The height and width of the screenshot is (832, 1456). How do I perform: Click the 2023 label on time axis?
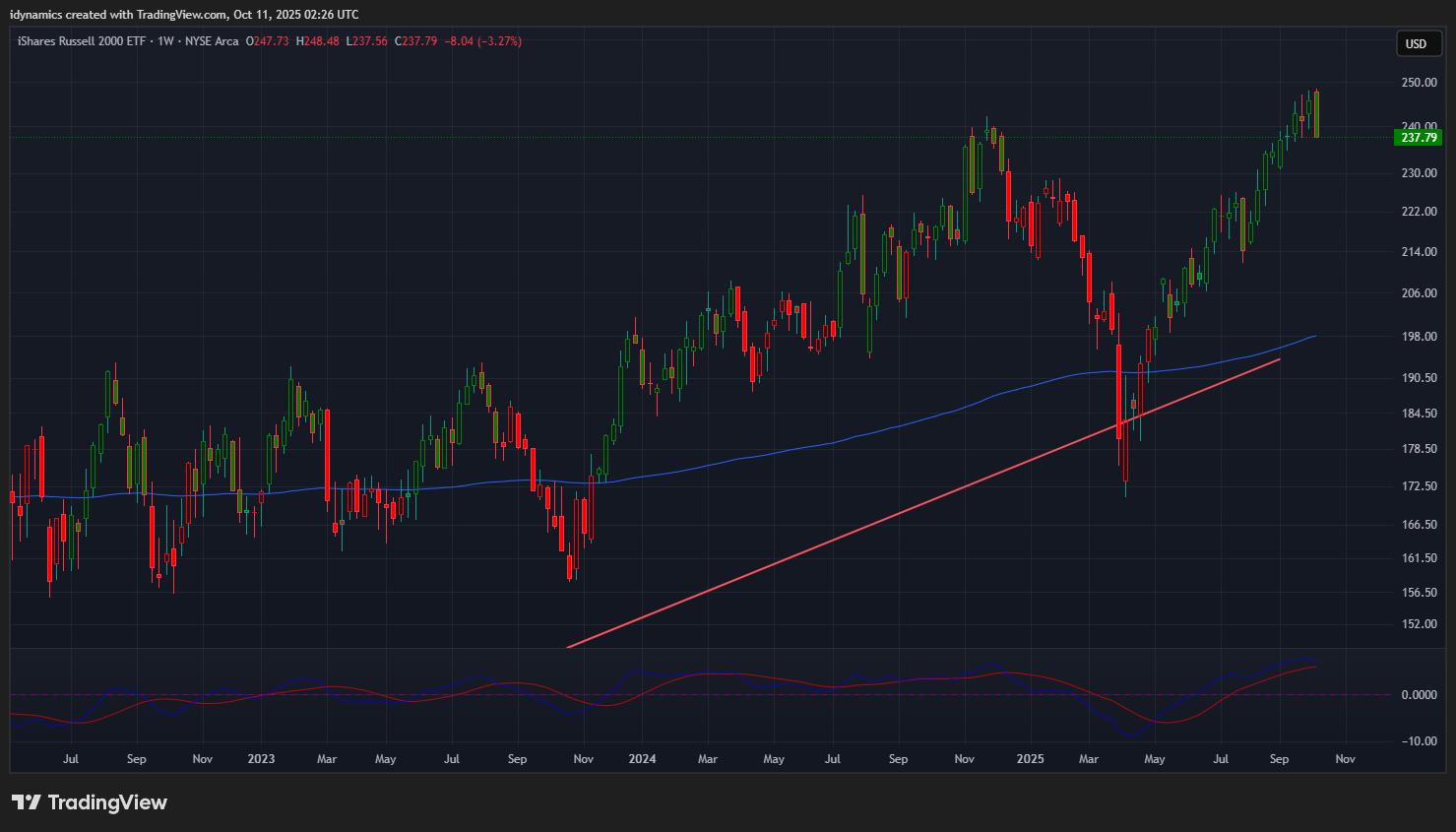click(261, 759)
